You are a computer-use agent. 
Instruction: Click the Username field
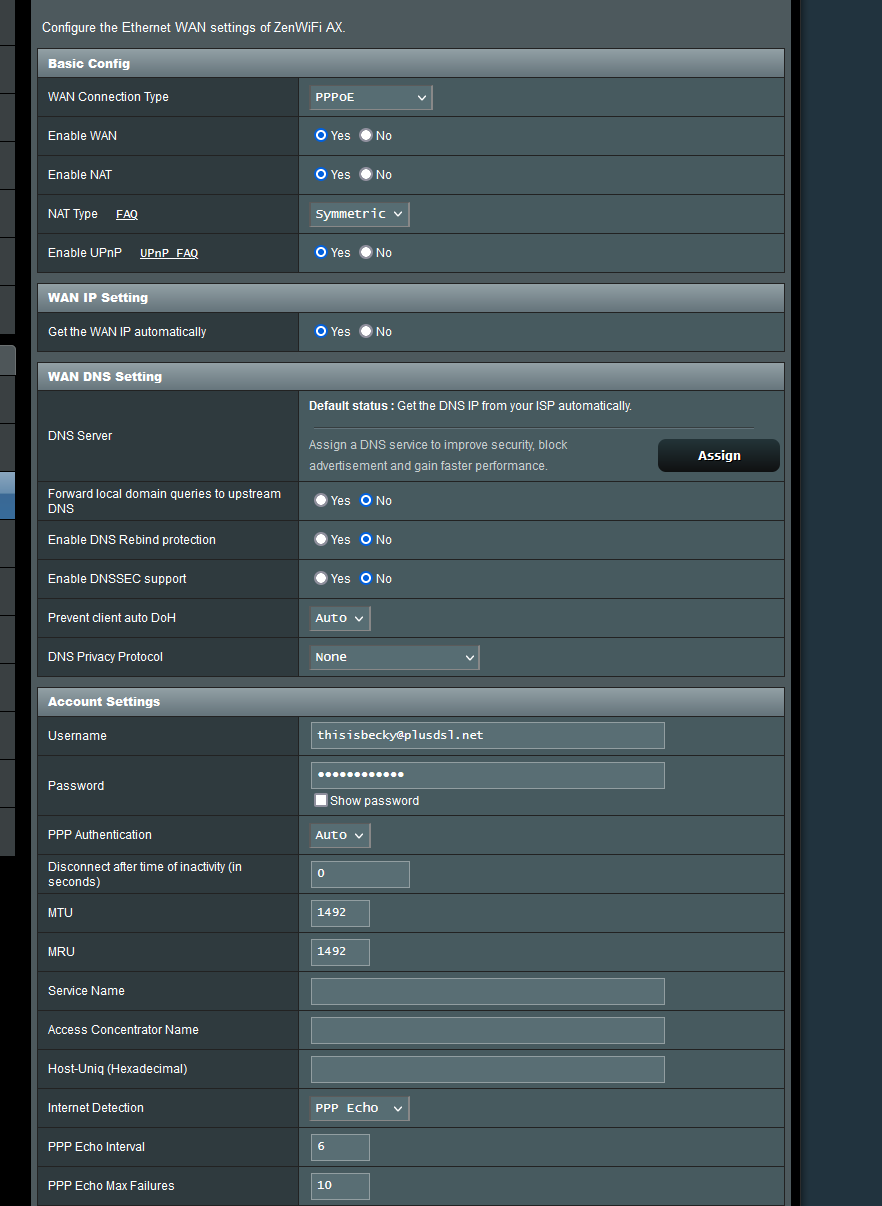tap(486, 735)
